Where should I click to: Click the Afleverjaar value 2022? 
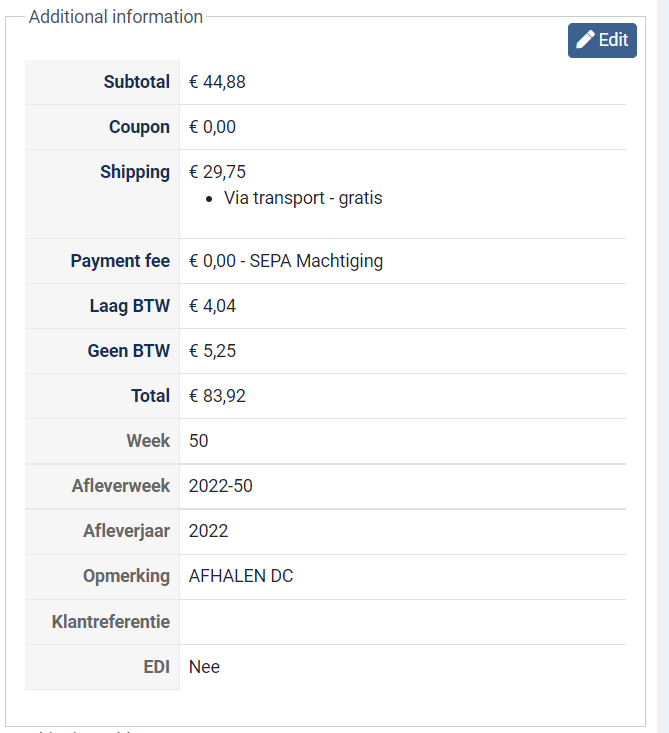pos(208,531)
